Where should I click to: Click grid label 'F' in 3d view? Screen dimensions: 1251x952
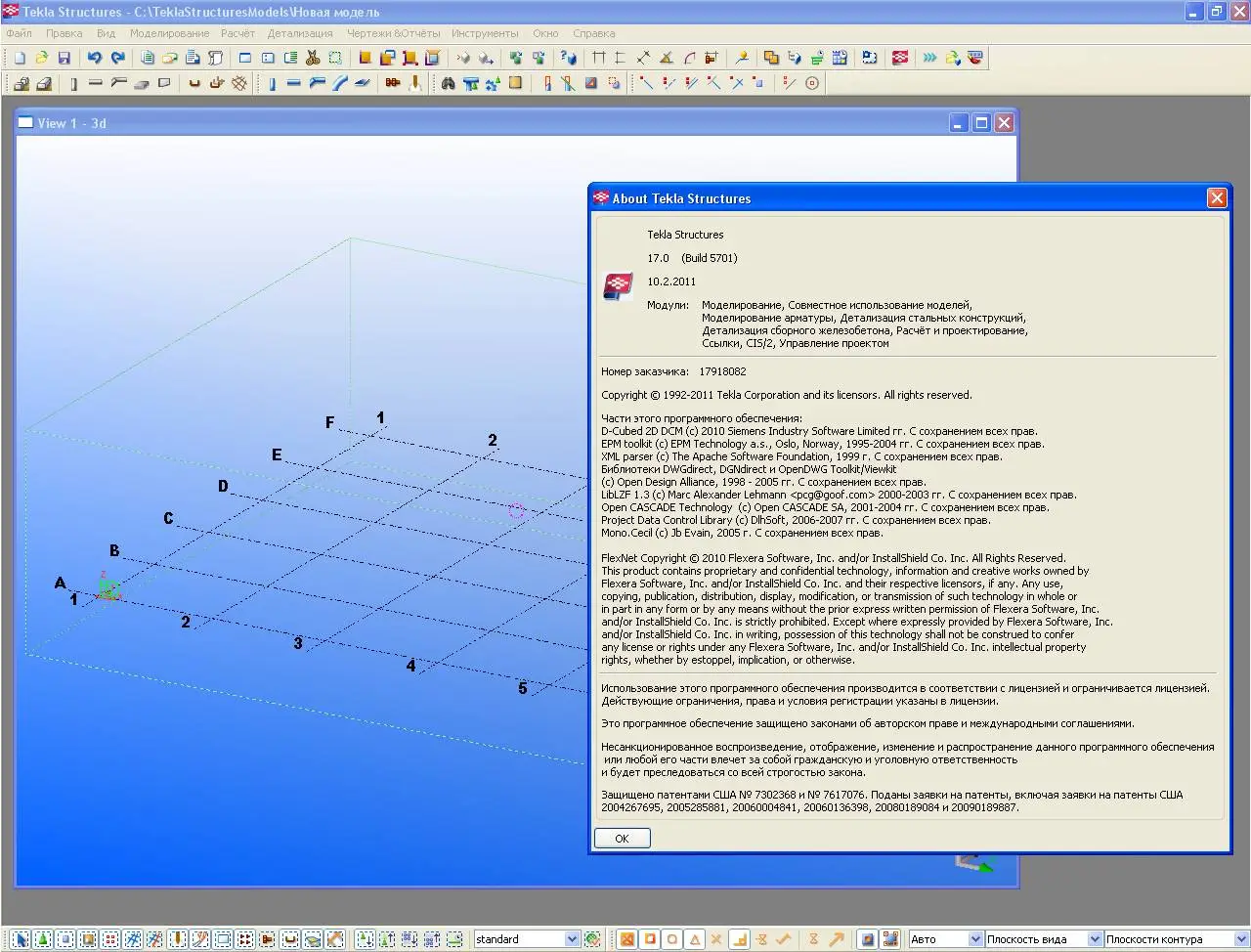point(330,423)
